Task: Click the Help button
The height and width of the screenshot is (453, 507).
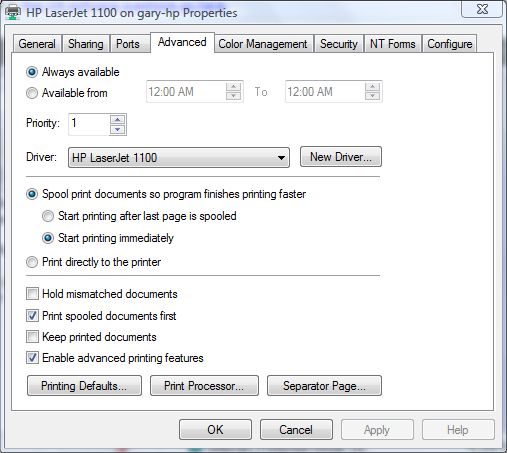Action: click(x=458, y=429)
